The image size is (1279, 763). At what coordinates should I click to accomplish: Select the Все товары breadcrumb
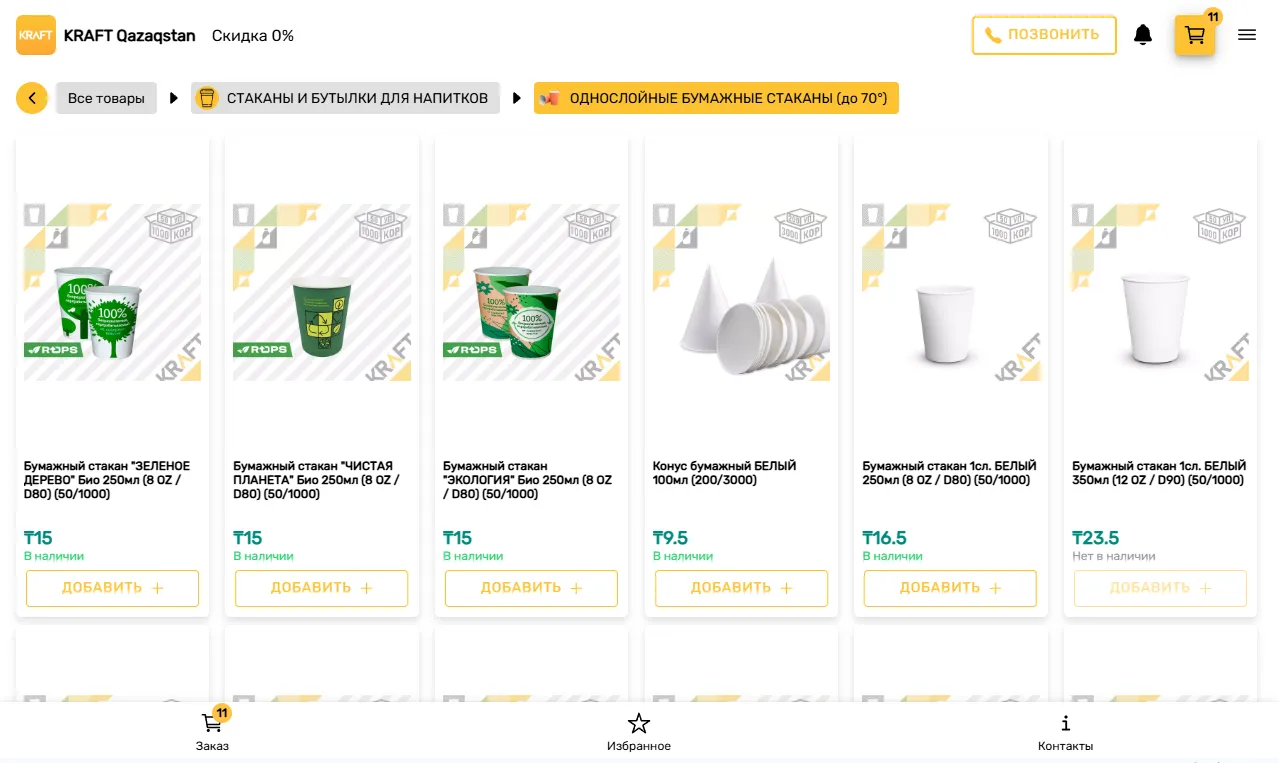pyautogui.click(x=106, y=98)
